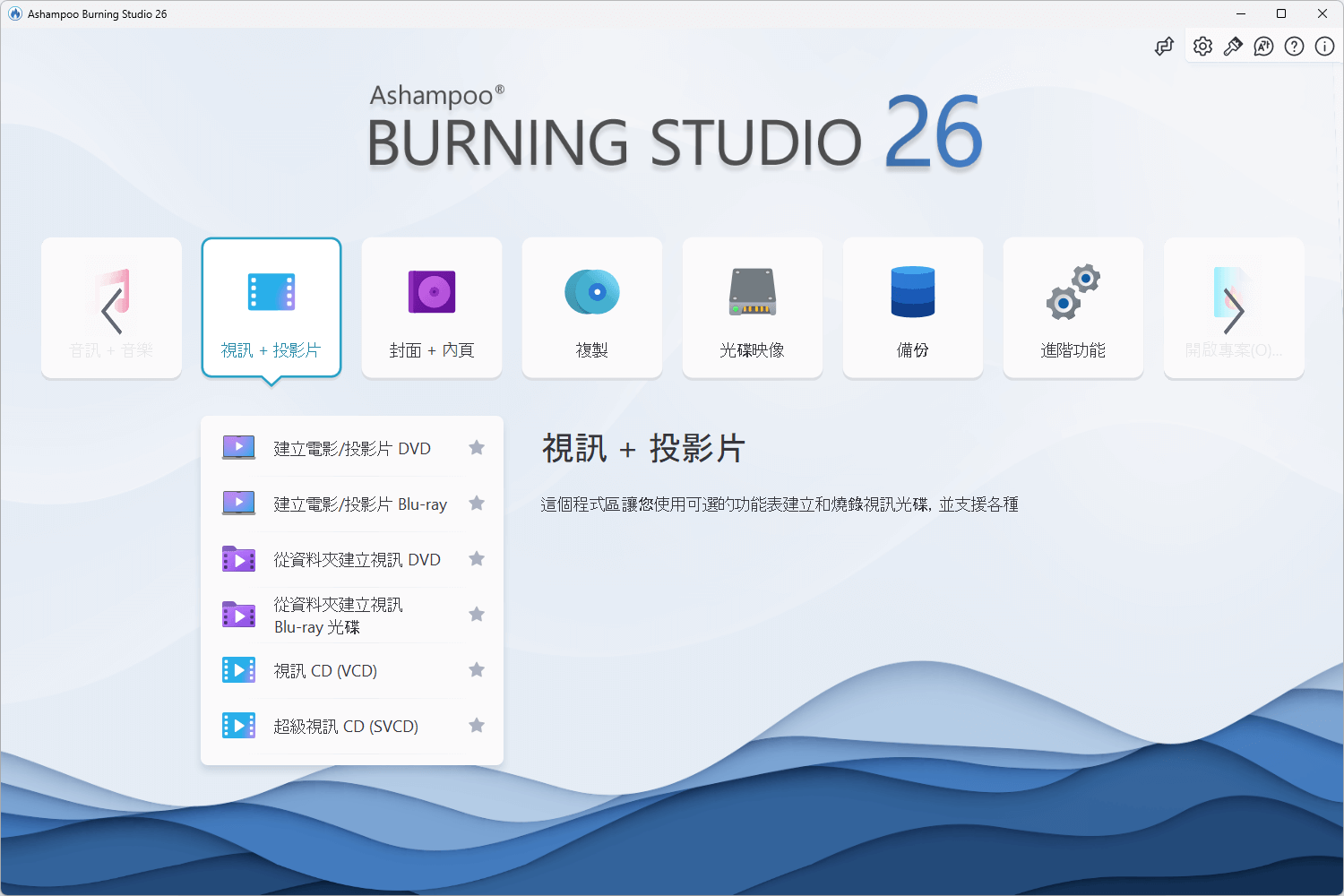1344x896 pixels.
Task: Click the gears advanced functions icon
Action: tap(1073, 292)
